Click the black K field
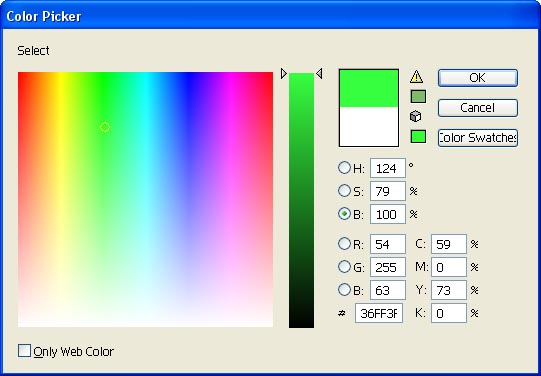The width and height of the screenshot is (541, 376). click(449, 313)
